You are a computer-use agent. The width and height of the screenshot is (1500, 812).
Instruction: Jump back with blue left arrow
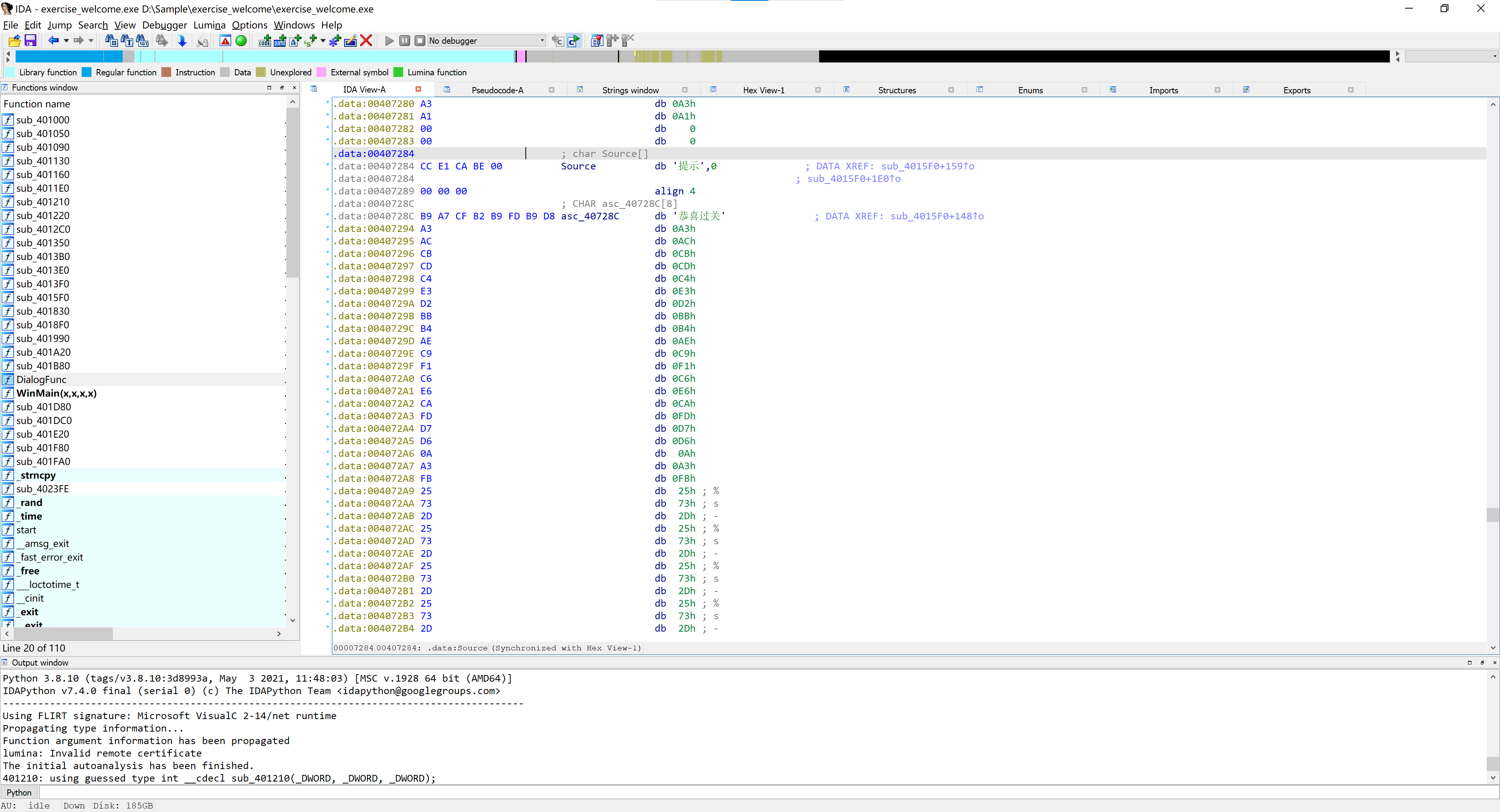54,41
